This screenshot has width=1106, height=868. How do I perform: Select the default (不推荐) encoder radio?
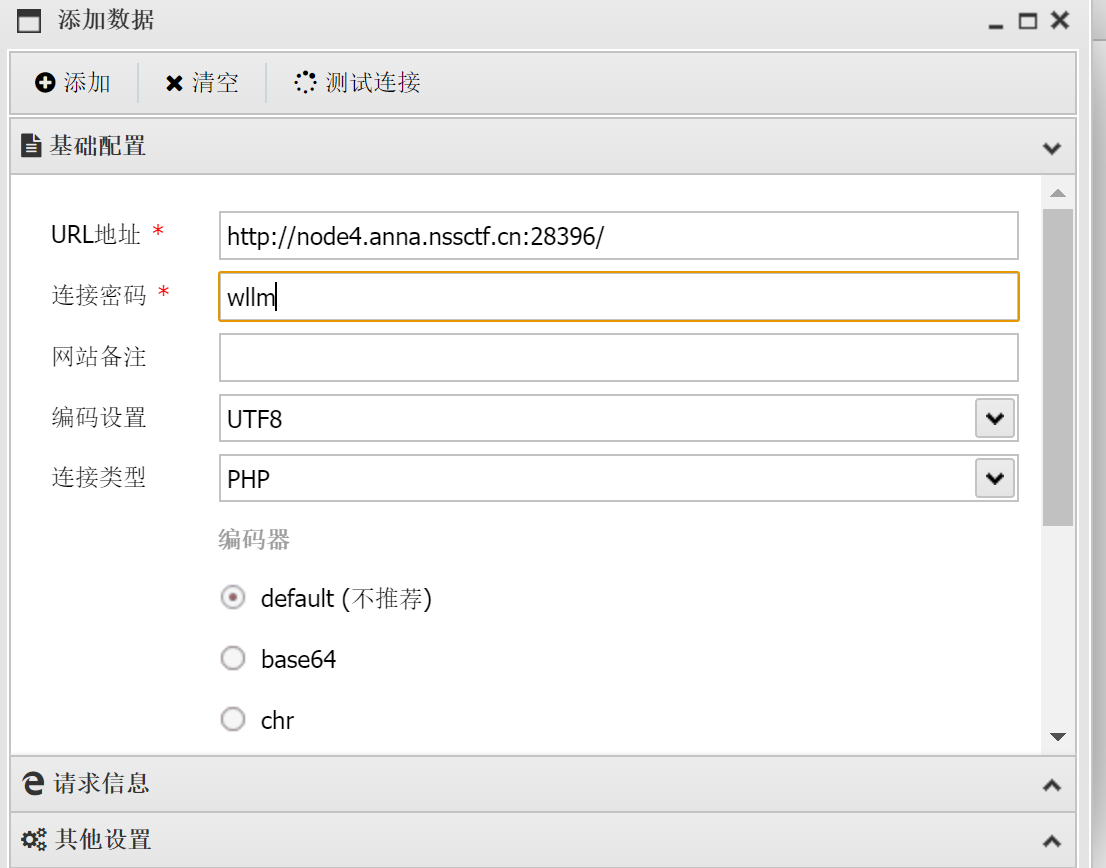(x=233, y=598)
